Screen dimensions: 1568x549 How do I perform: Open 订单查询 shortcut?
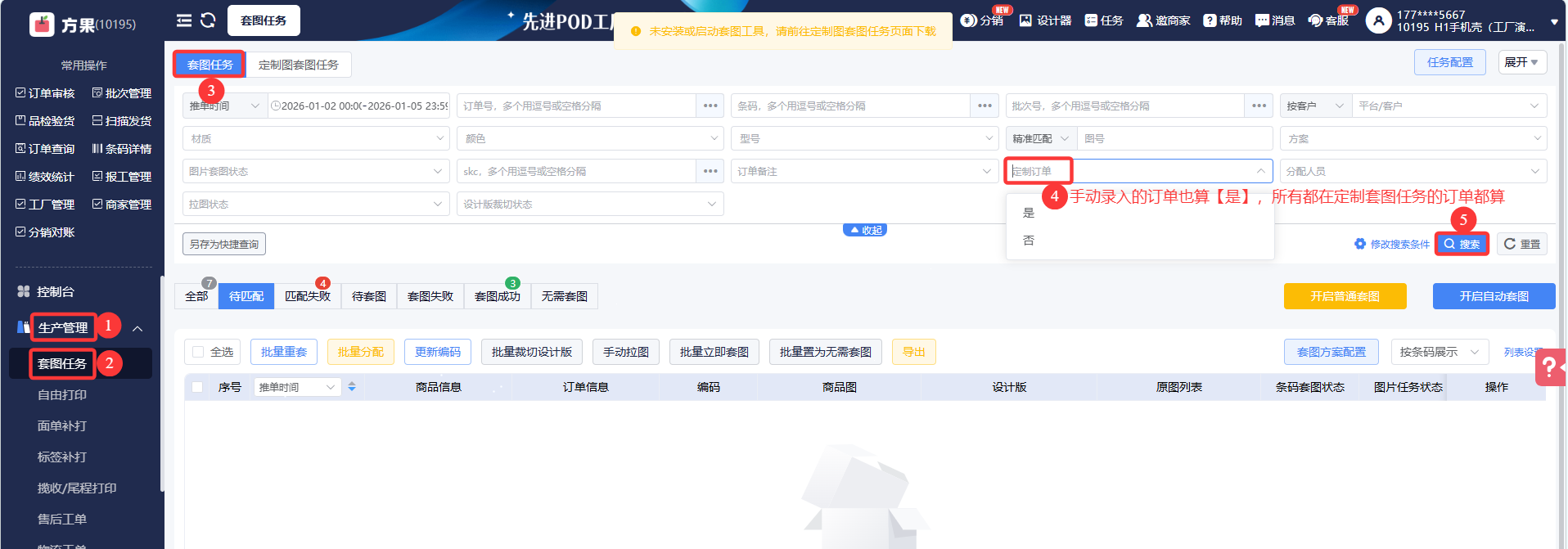[x=45, y=149]
